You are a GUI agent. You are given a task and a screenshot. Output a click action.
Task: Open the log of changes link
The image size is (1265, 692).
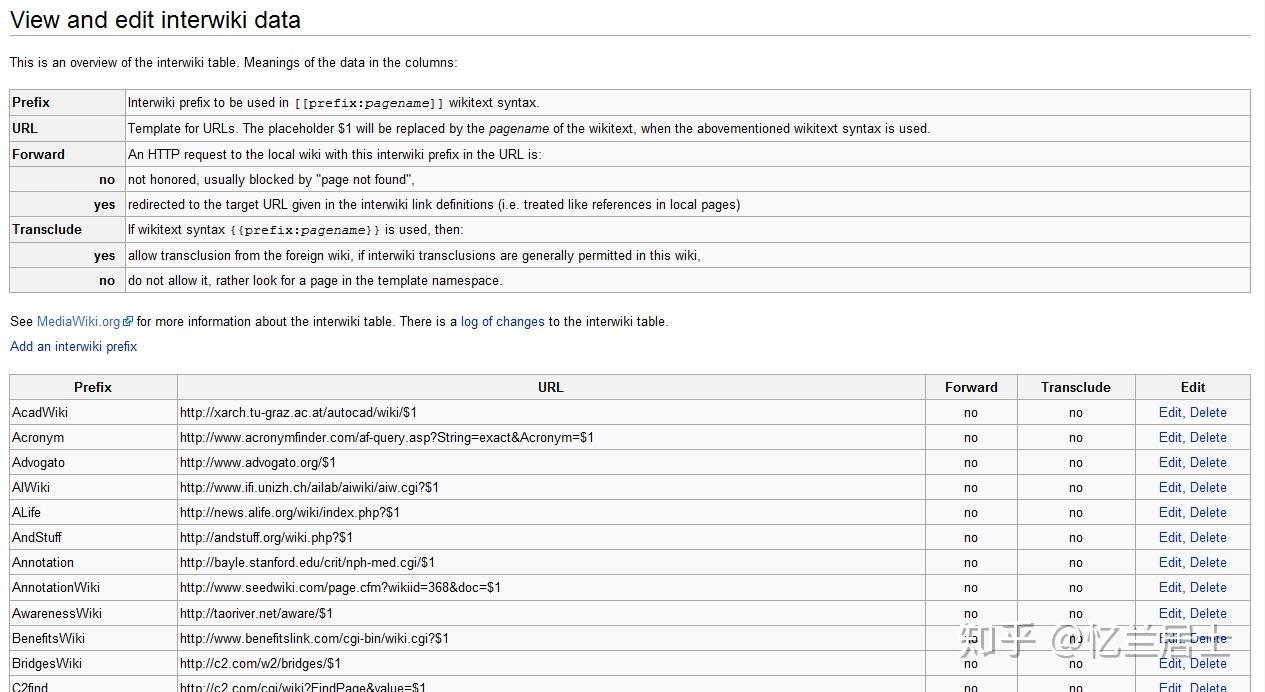coord(502,322)
